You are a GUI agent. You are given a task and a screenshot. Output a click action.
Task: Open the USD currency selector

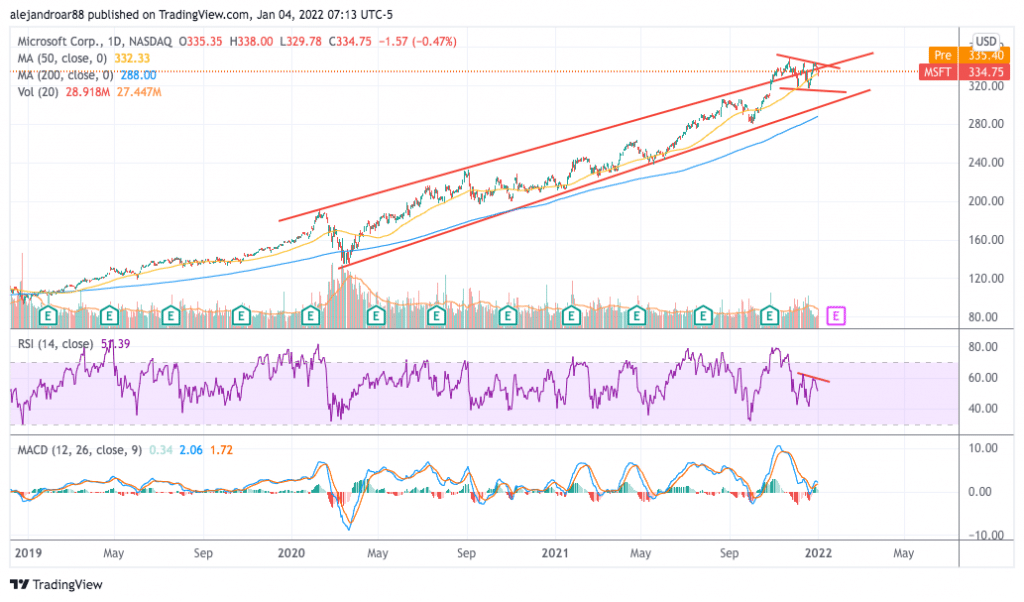985,41
